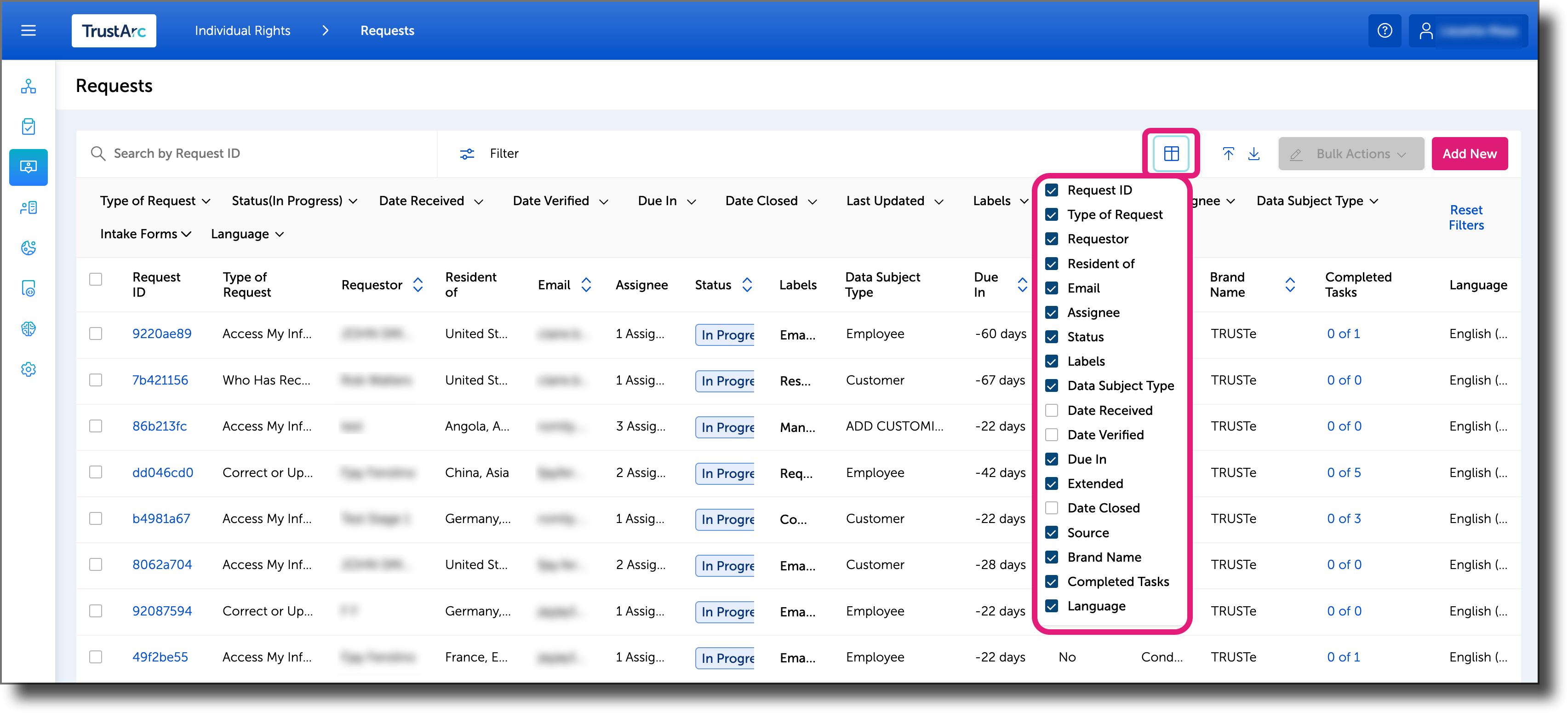Screen dimensions: 1568x713
Task: Open Settings from the sidebar gear icon
Action: [28, 369]
